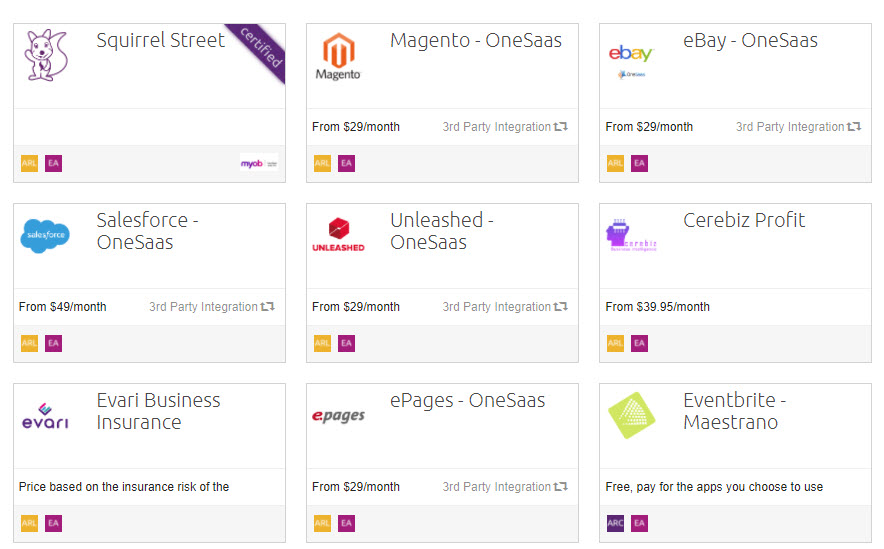Click the magenta EA tag on Unleashed card

pos(346,343)
